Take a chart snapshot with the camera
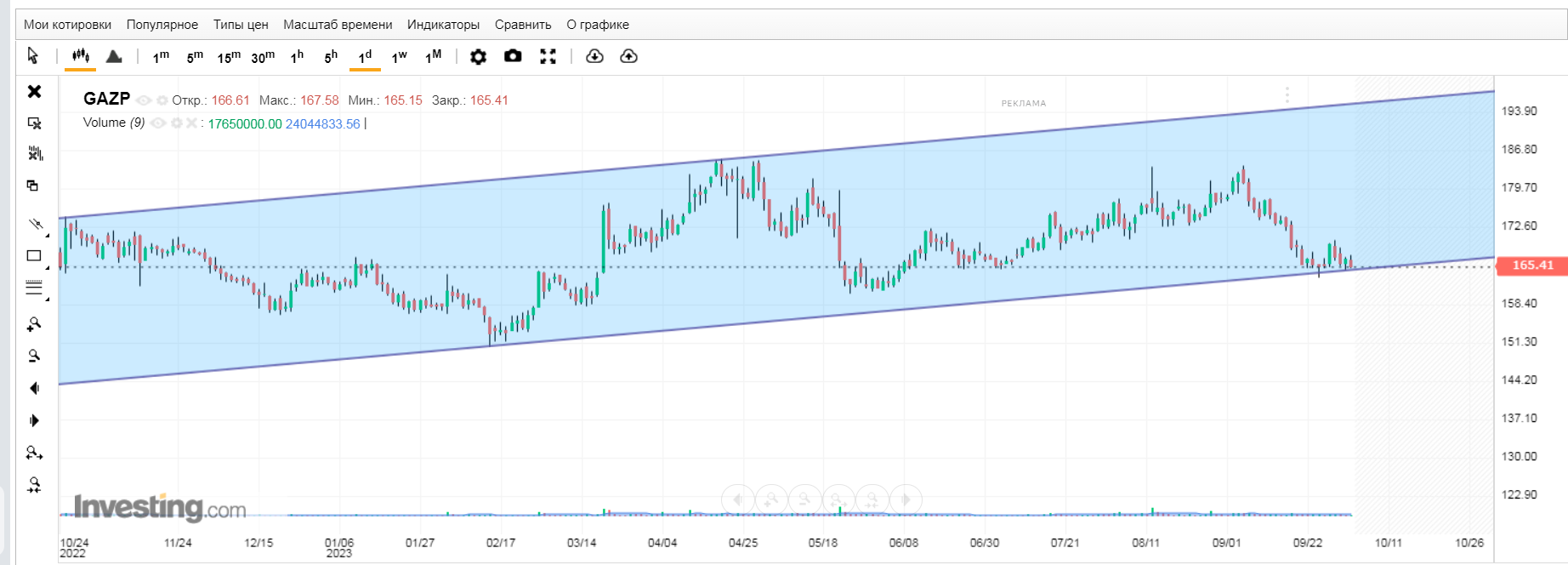Screen dimensions: 1568x565 coord(513,56)
